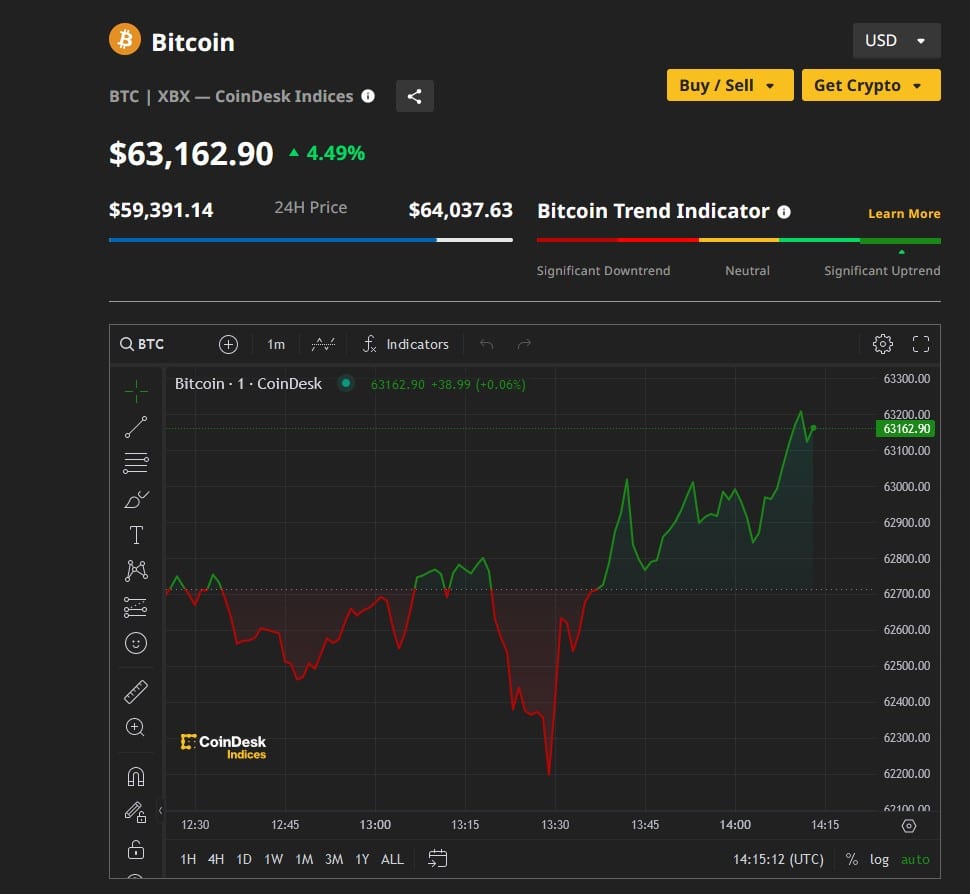Select the 1M time range
Image resolution: width=970 pixels, height=894 pixels.
(x=304, y=859)
